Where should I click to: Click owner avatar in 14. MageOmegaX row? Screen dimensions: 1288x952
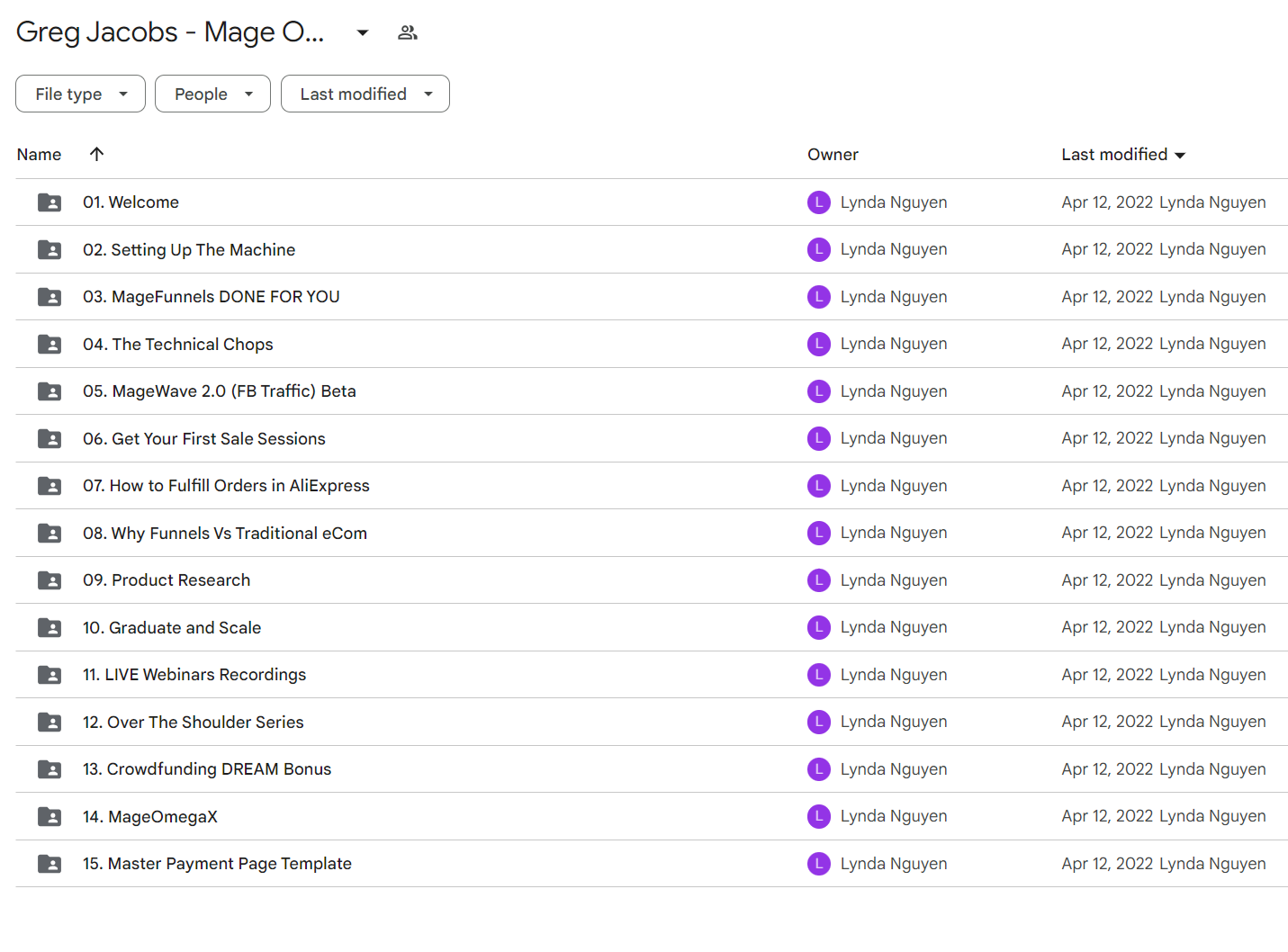tap(819, 816)
